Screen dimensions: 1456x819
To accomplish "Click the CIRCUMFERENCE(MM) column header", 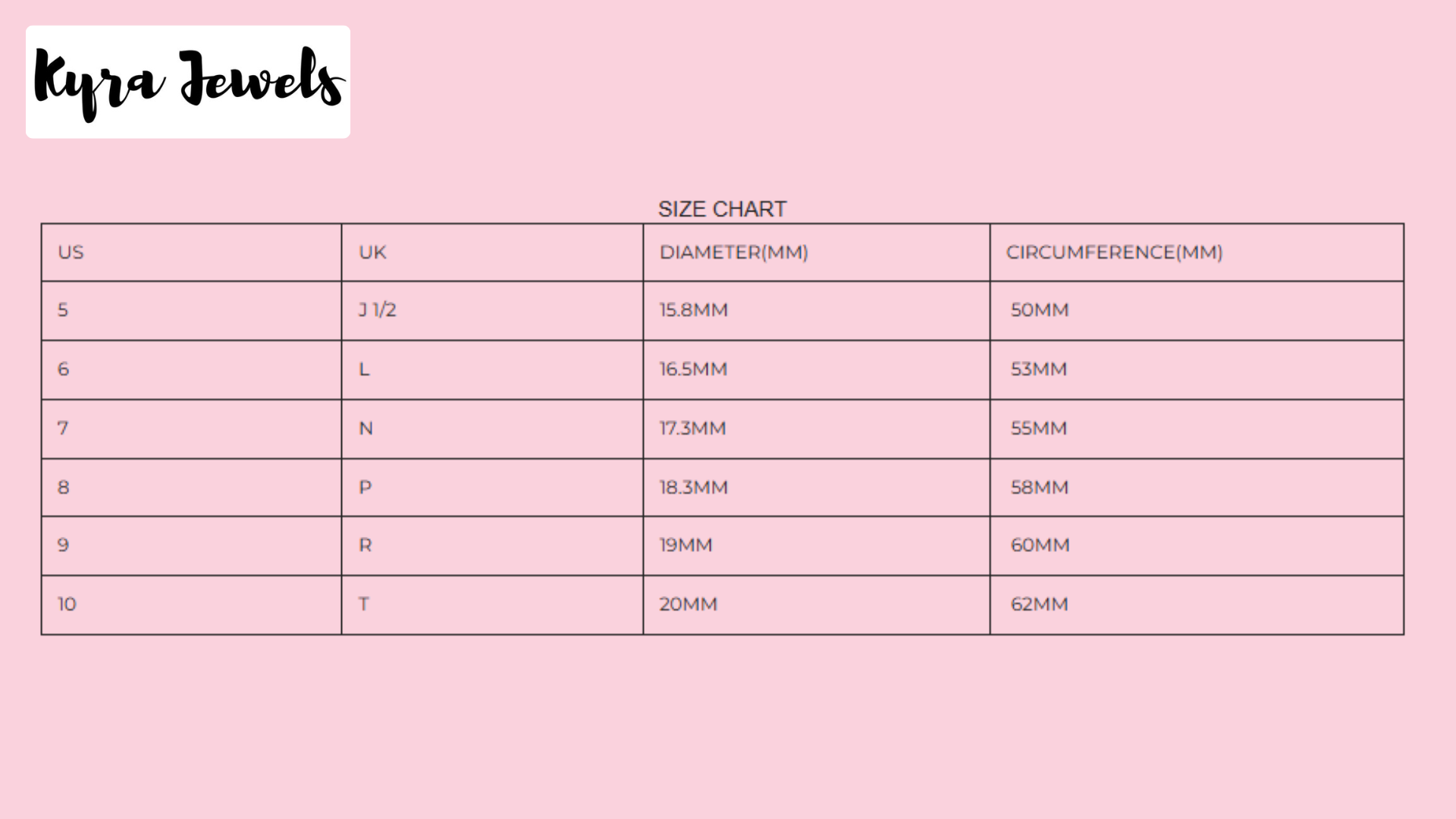I will 1114,253.
